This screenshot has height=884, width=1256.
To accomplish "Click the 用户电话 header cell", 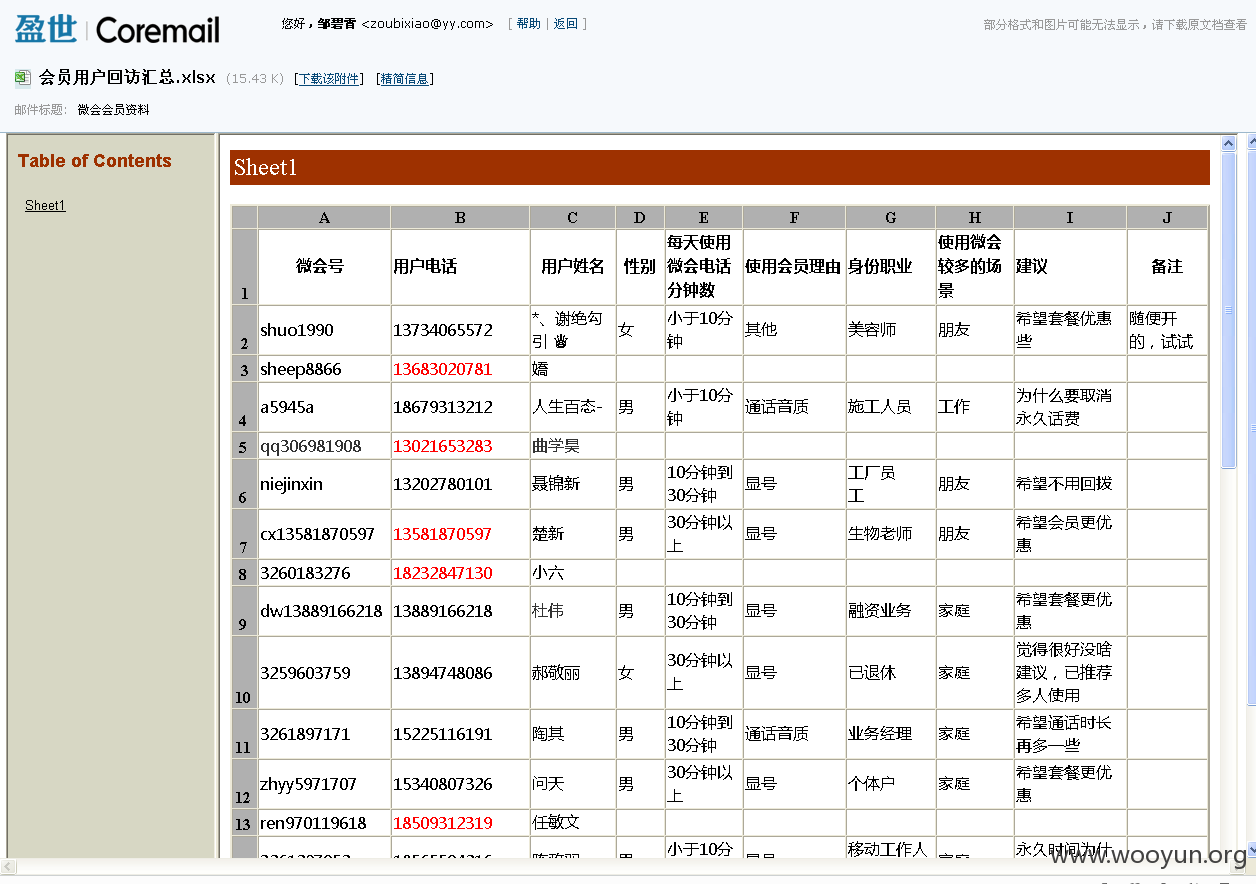I will click(460, 267).
